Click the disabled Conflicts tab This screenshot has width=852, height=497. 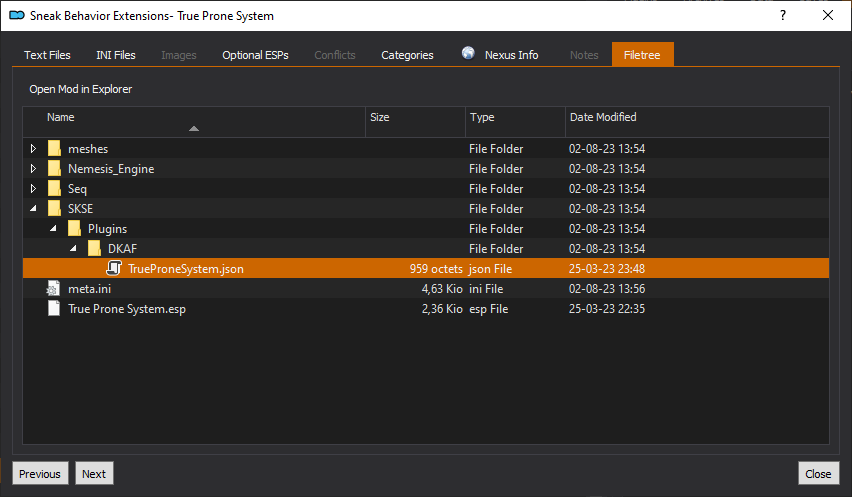pyautogui.click(x=335, y=55)
